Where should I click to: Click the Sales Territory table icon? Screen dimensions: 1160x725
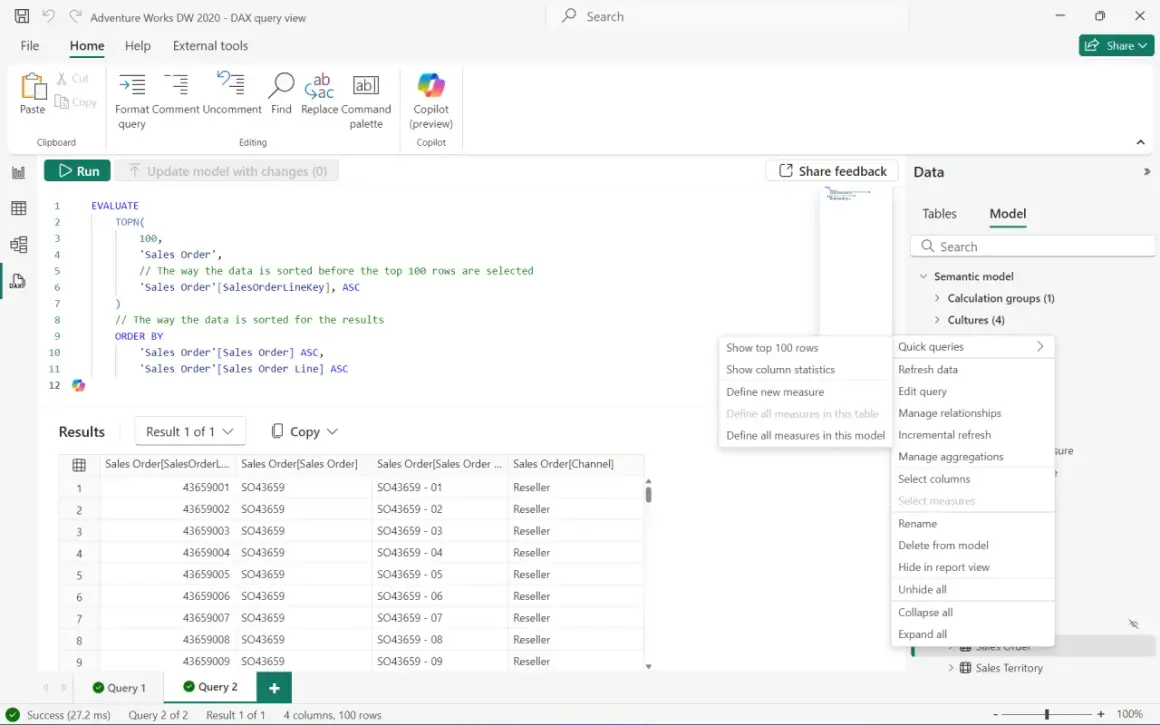tap(965, 668)
